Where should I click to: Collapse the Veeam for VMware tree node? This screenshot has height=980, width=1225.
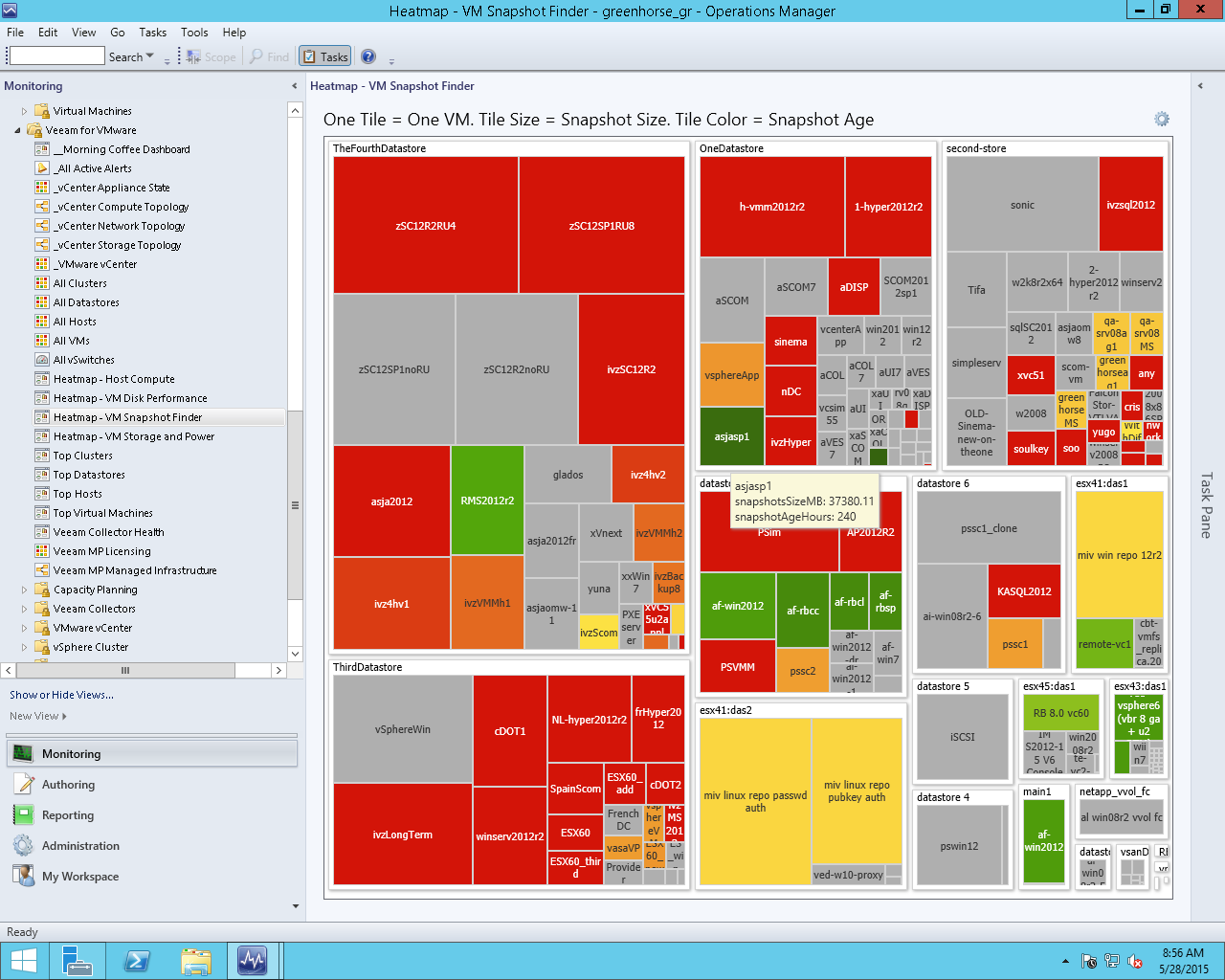[17, 130]
